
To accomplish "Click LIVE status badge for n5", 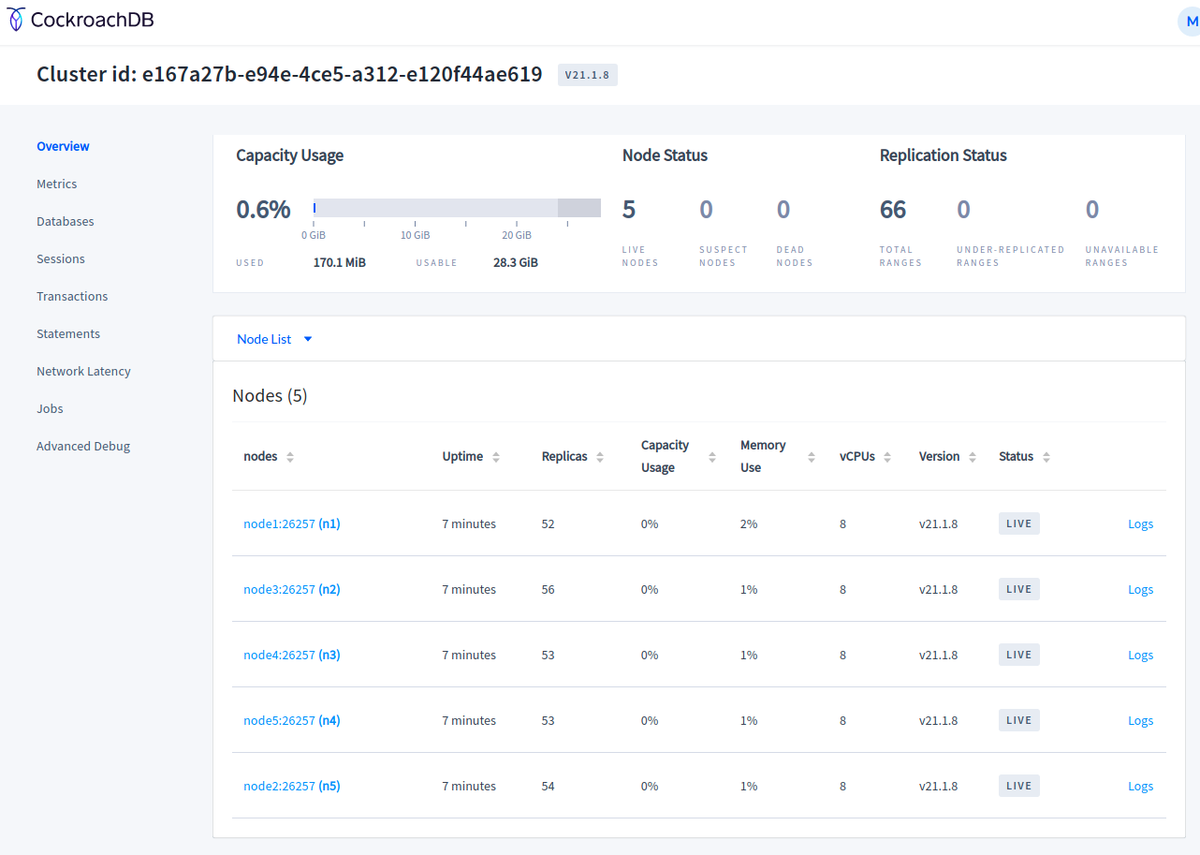I will tap(1019, 786).
